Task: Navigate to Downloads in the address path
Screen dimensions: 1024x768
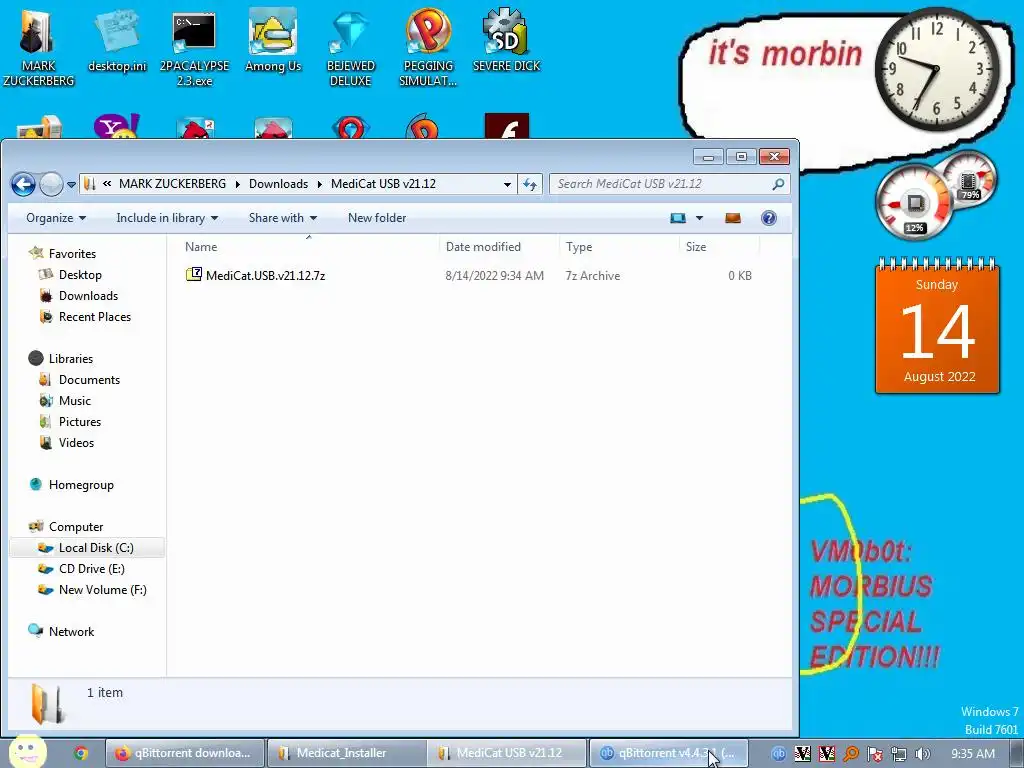Action: (x=278, y=184)
